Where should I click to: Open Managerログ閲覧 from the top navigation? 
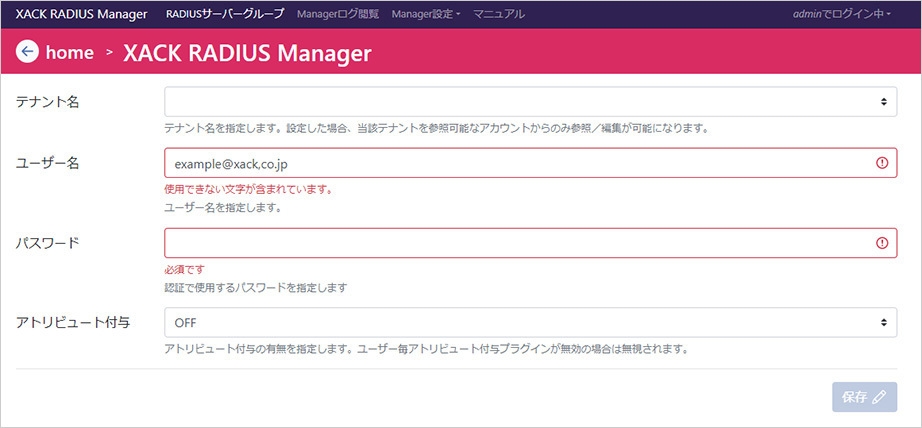pos(338,14)
